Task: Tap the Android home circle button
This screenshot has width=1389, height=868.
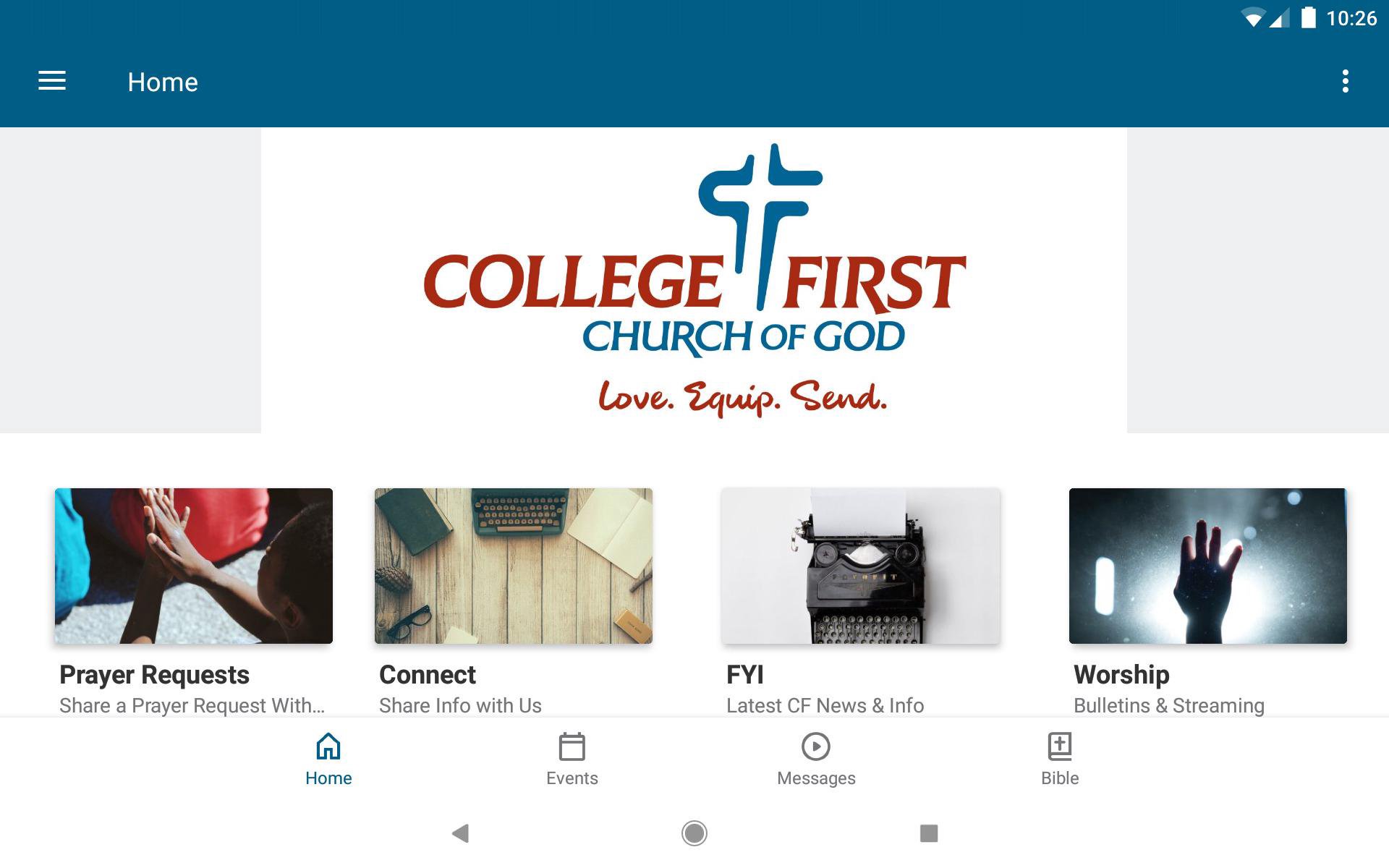Action: coord(694,833)
